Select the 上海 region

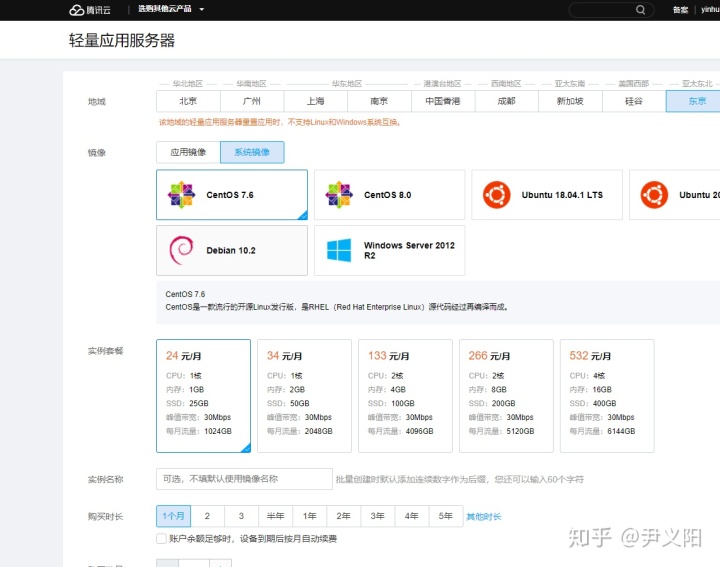(x=315, y=101)
